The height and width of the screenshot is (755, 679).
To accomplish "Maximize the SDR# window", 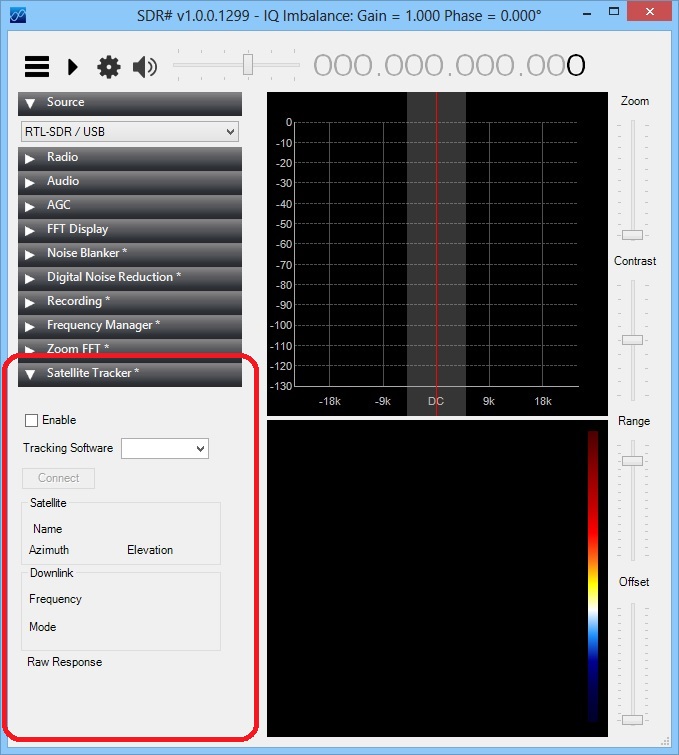I will point(614,12).
